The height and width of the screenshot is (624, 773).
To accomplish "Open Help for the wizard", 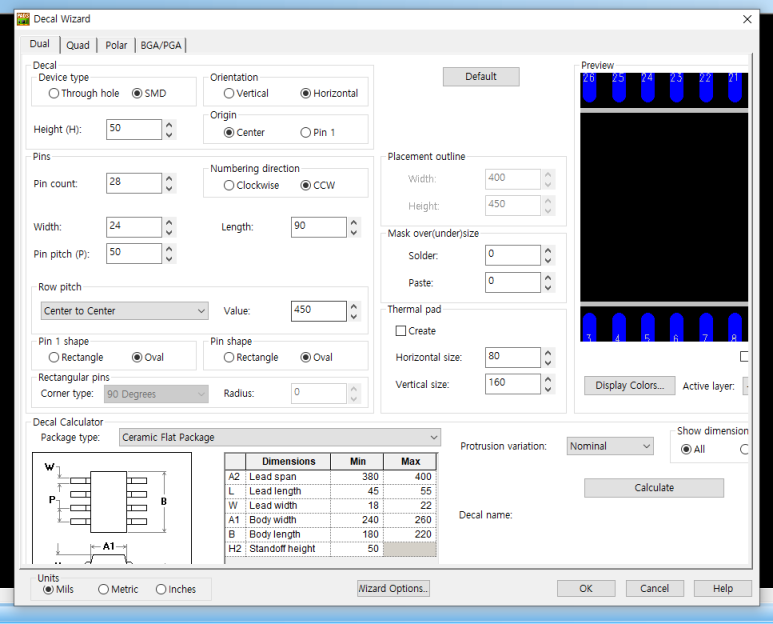I will [x=723, y=589].
